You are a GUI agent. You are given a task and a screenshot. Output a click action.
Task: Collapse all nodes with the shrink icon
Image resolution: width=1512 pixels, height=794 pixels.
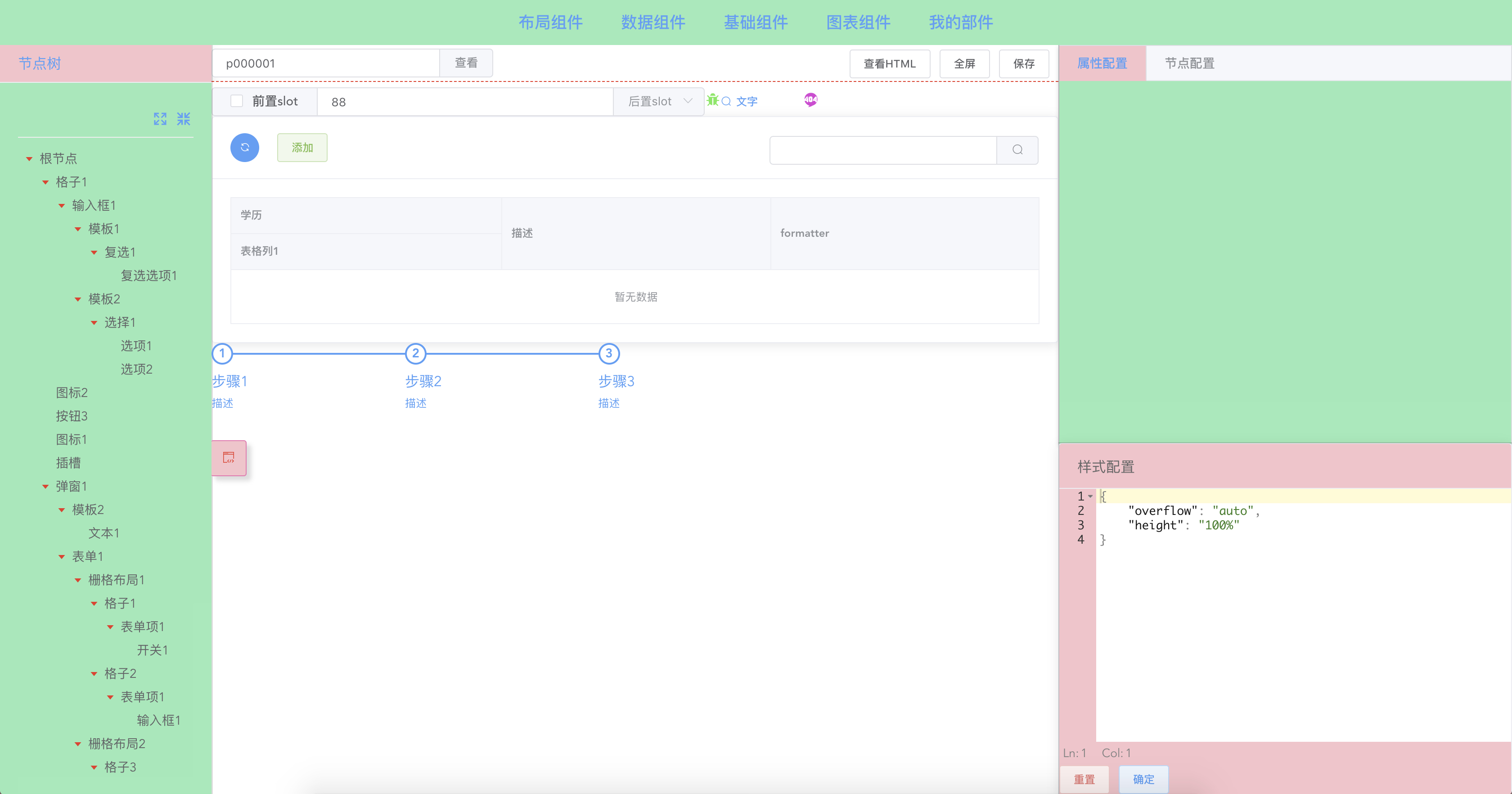[x=184, y=119]
